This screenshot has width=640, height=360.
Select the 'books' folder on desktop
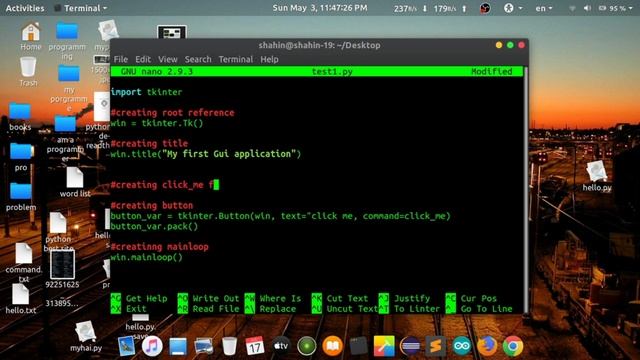20,116
